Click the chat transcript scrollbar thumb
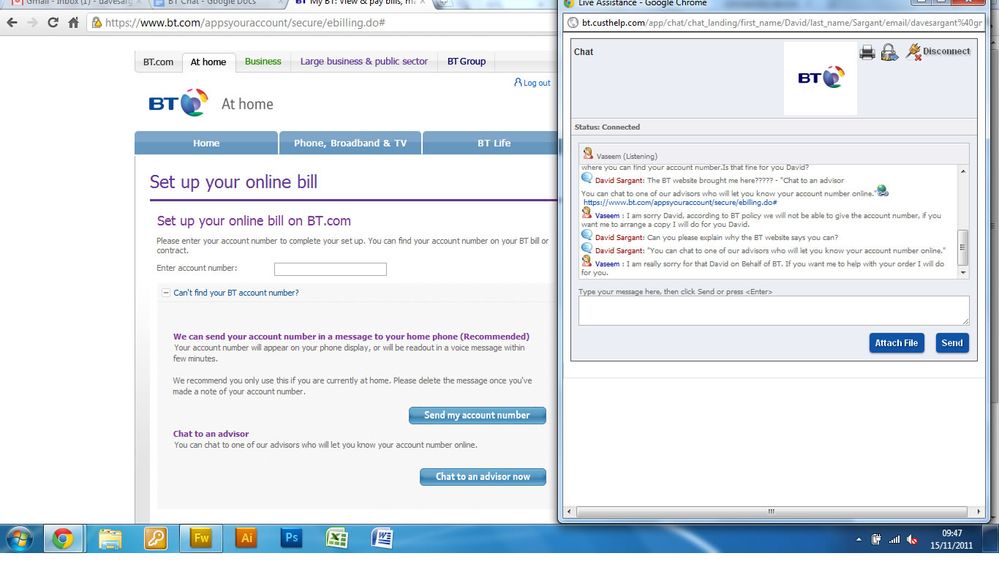This screenshot has height=562, width=999. (963, 247)
